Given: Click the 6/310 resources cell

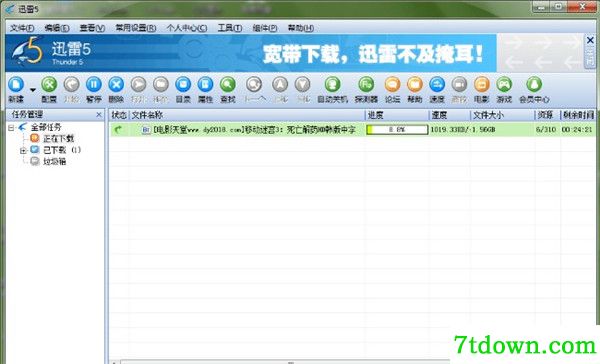Looking at the screenshot, I should pos(546,130).
